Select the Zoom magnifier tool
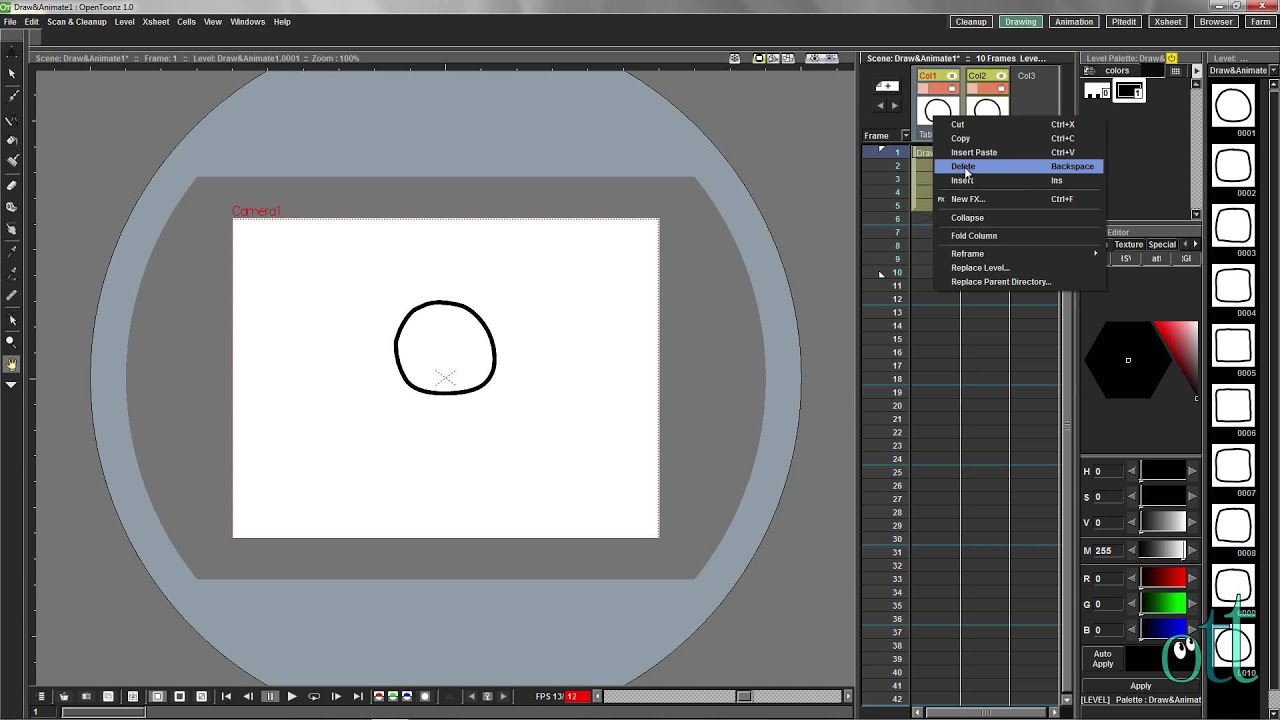The height and width of the screenshot is (720, 1280). pyautogui.click(x=12, y=342)
